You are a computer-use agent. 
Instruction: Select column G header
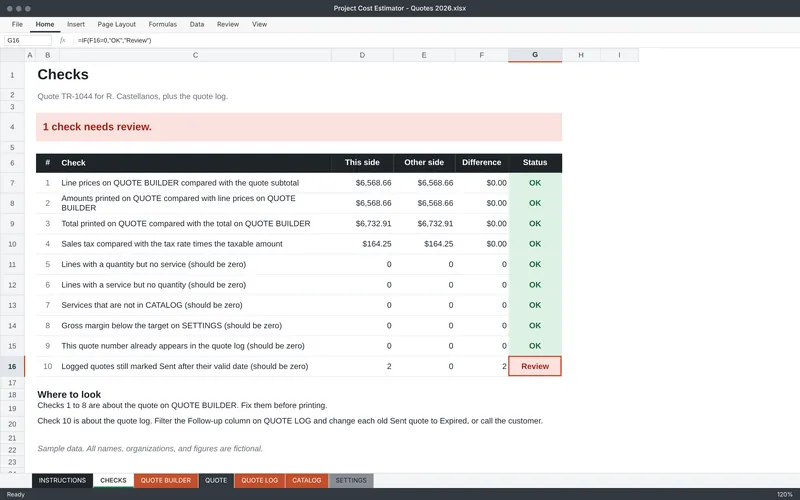535,55
